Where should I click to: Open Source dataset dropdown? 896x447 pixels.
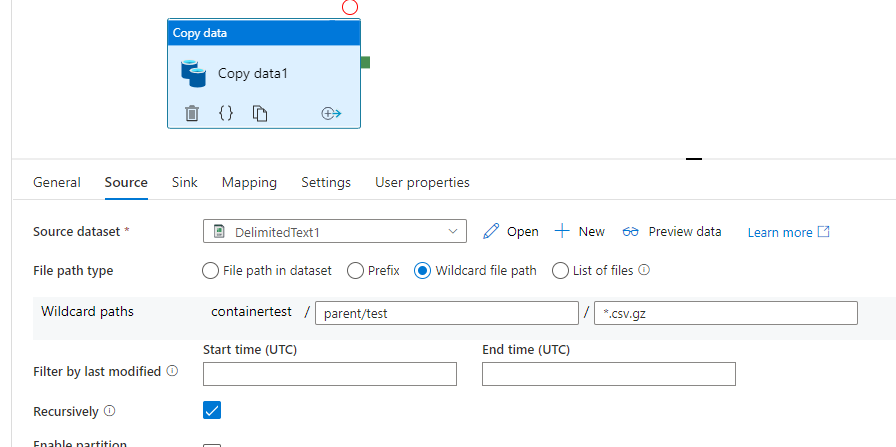pyautogui.click(x=335, y=232)
